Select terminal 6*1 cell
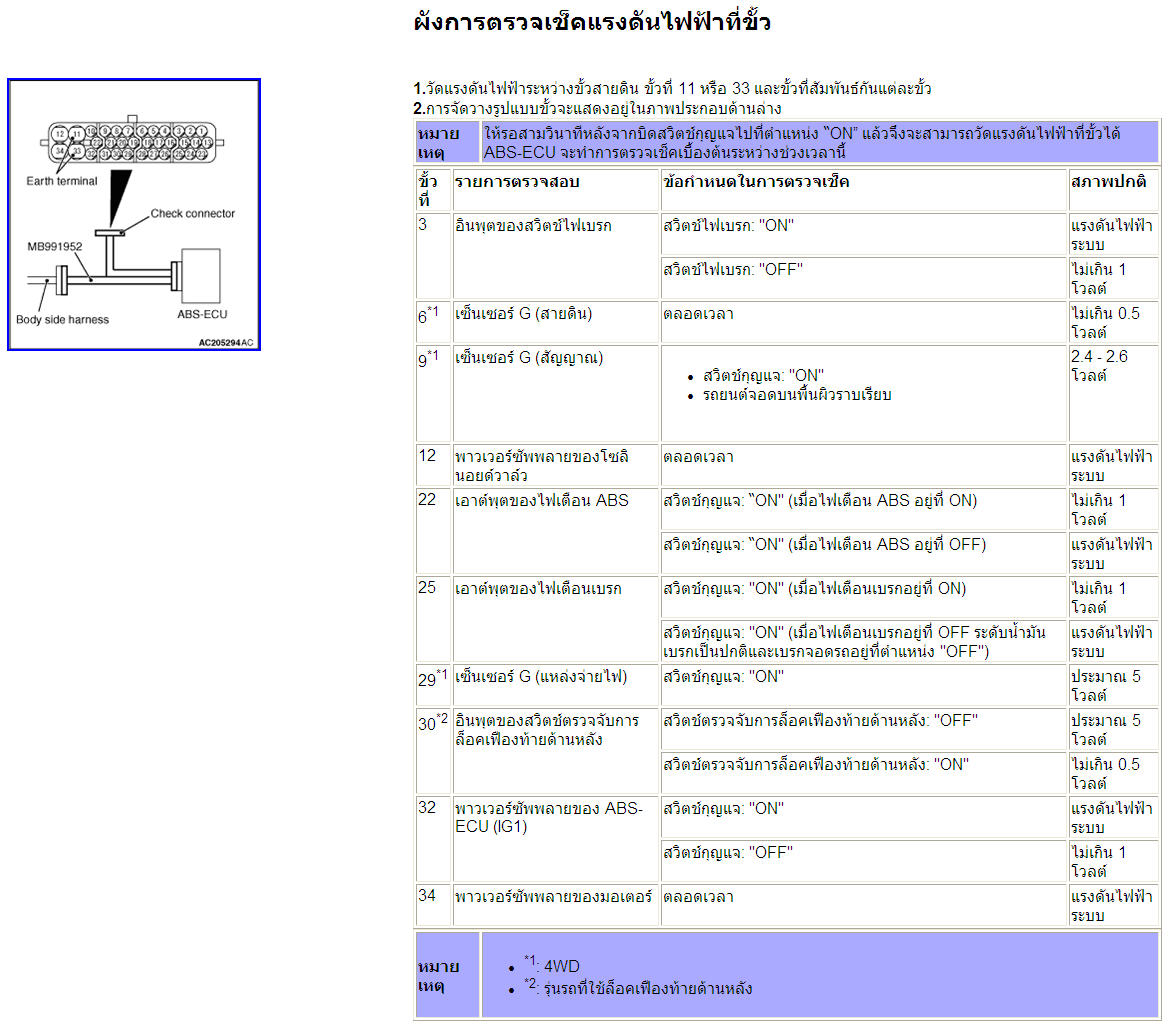Image resolution: width=1173 pixels, height=1027 pixels. tap(434, 322)
